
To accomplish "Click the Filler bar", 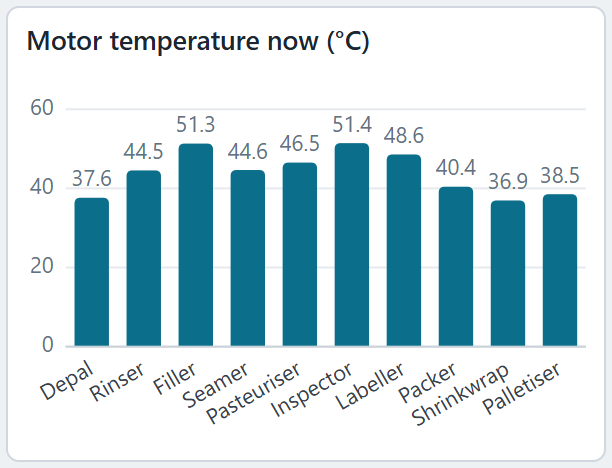I will click(196, 245).
